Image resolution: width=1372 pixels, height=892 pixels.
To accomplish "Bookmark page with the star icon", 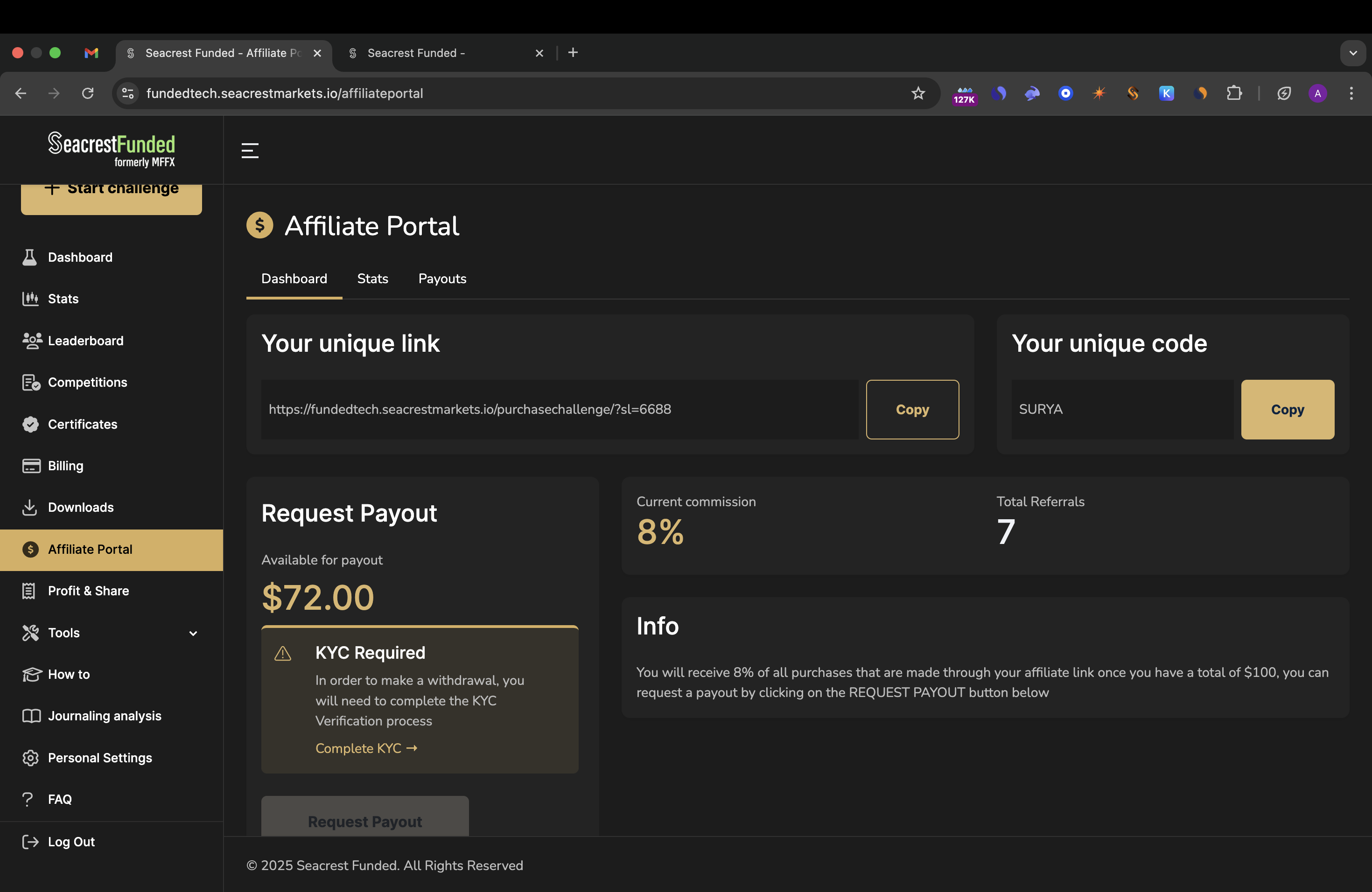I will [918, 93].
